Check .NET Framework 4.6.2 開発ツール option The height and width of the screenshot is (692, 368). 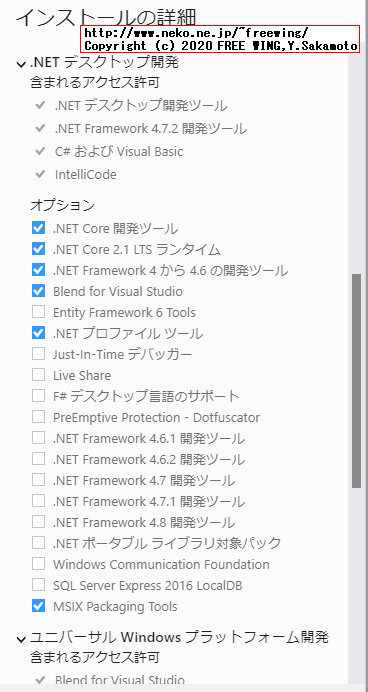38,459
